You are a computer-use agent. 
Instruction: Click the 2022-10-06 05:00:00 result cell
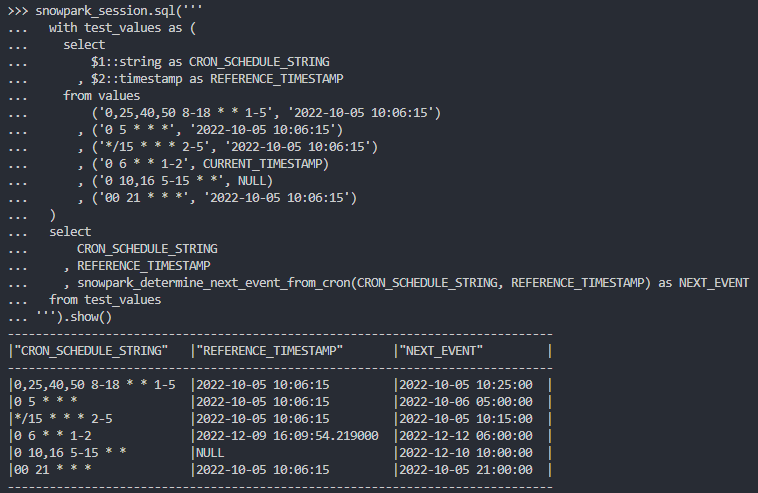[465, 401]
